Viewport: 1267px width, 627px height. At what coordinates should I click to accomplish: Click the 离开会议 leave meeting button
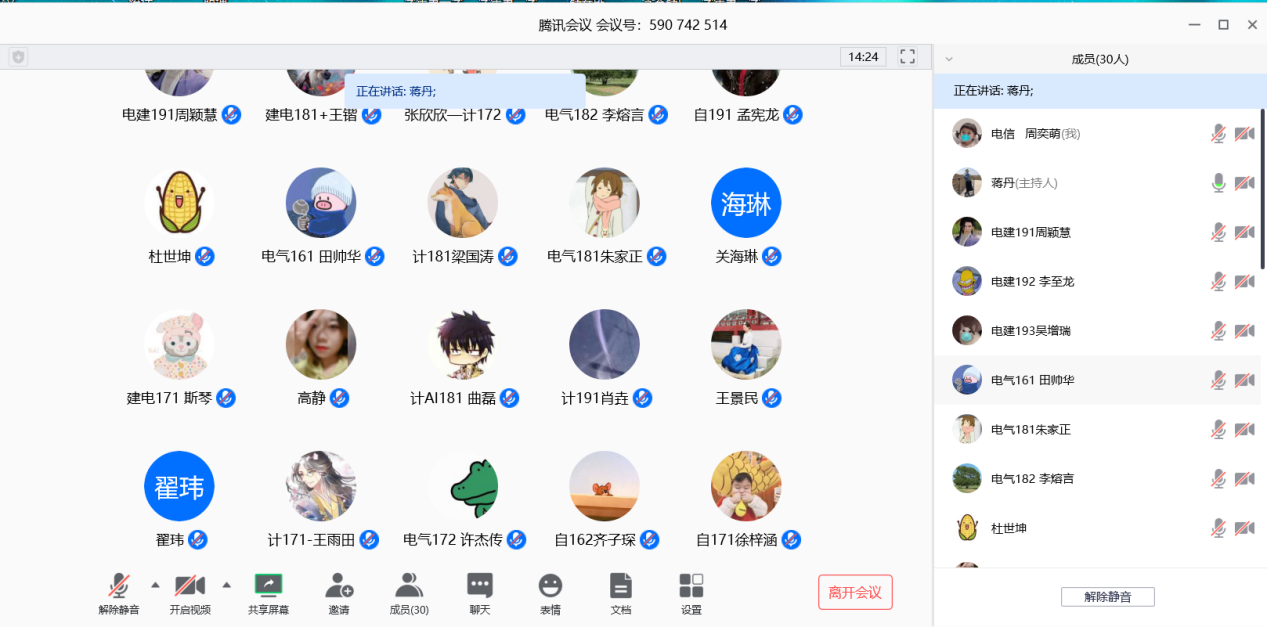point(855,592)
